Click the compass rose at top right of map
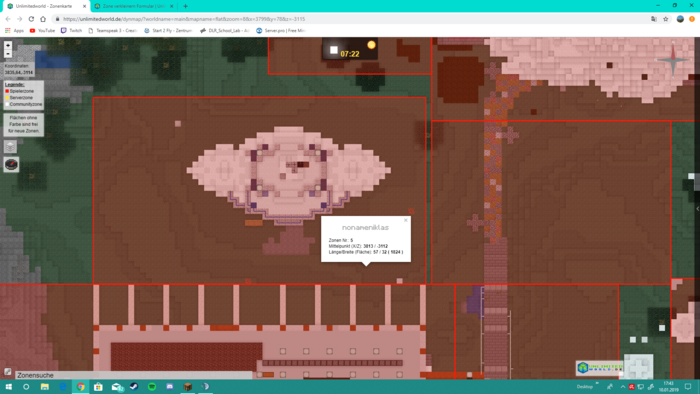 pyautogui.click(x=673, y=60)
